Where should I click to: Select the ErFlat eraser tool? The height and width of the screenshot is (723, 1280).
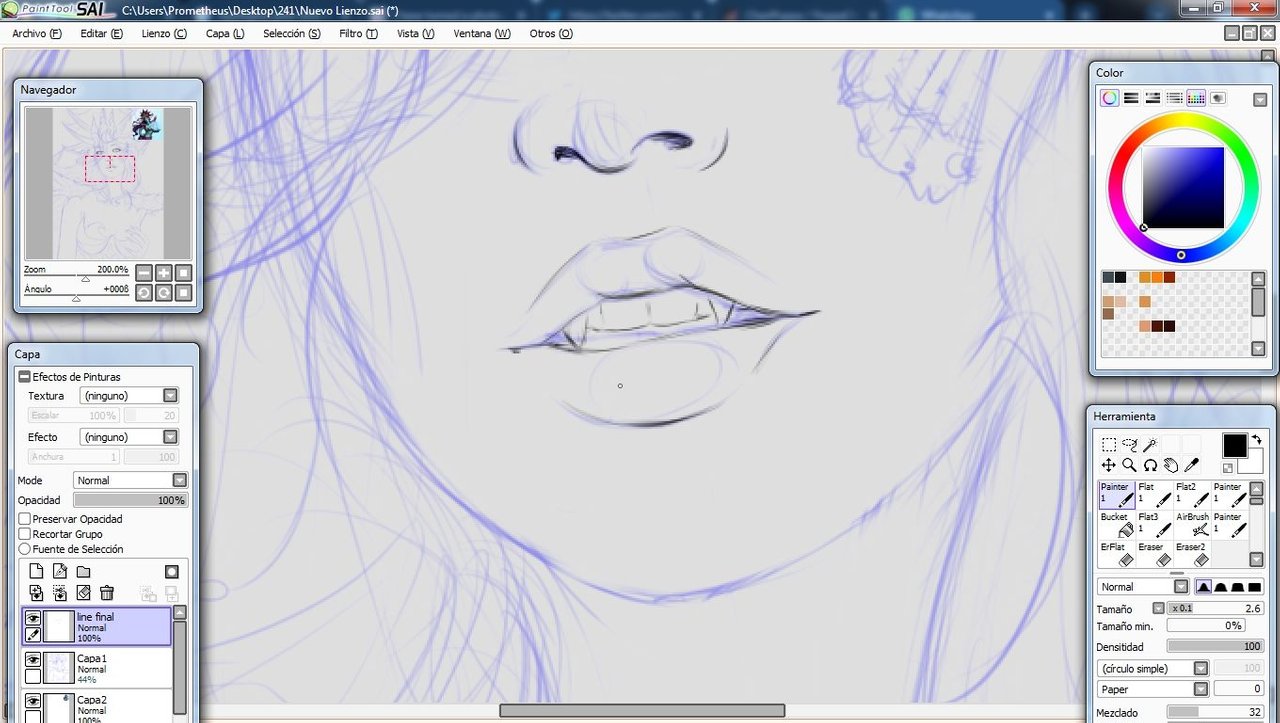pyautogui.click(x=1117, y=554)
